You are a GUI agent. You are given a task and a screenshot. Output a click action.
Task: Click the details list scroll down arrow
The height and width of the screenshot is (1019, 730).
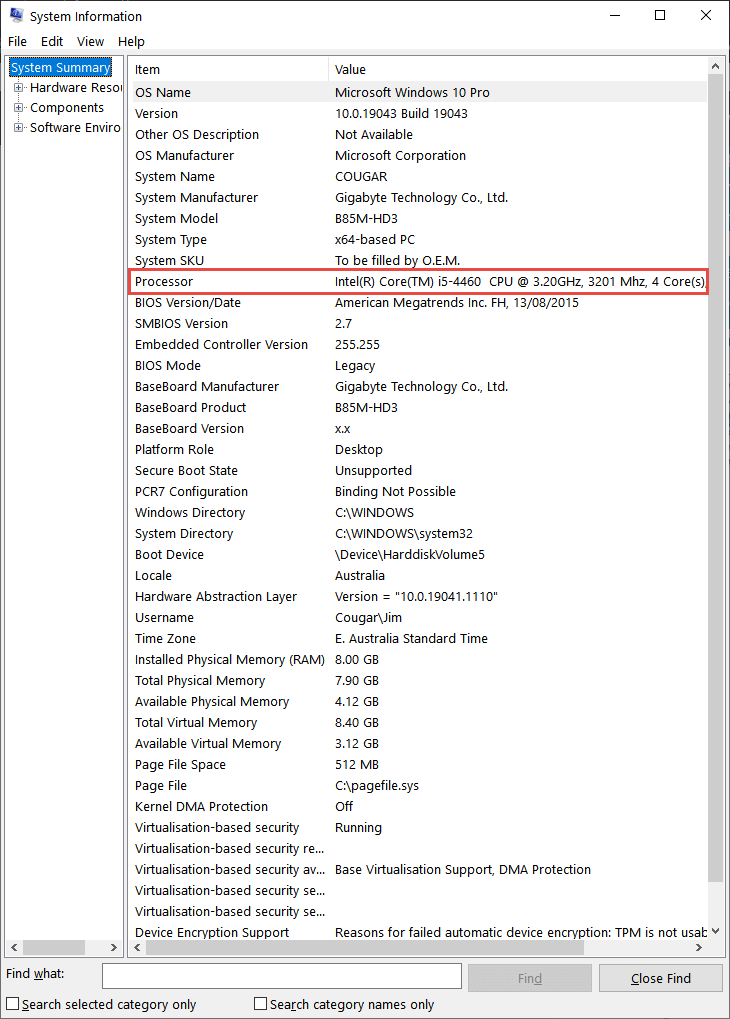[715, 931]
